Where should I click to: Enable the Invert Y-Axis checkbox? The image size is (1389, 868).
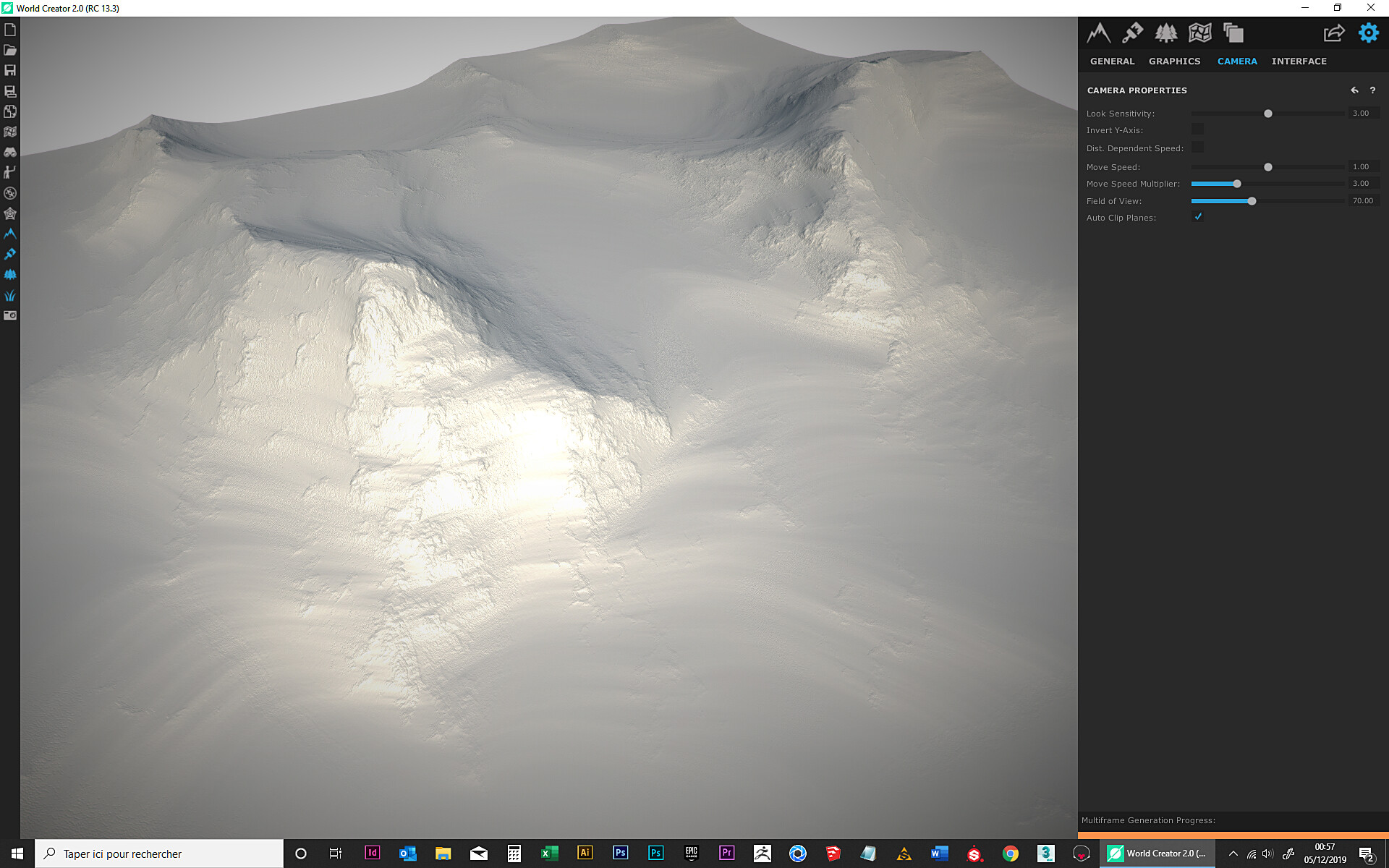pos(1198,129)
